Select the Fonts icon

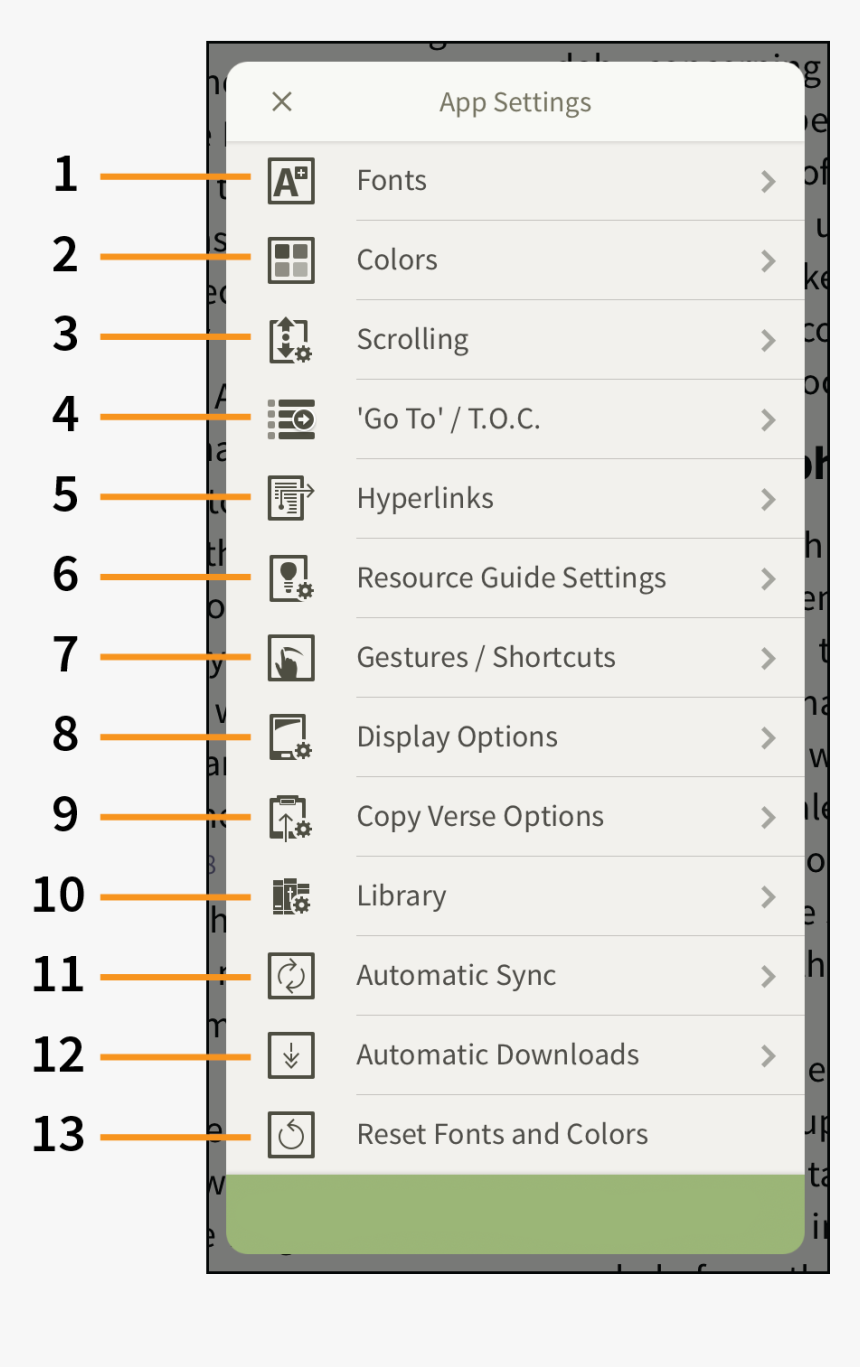point(290,180)
